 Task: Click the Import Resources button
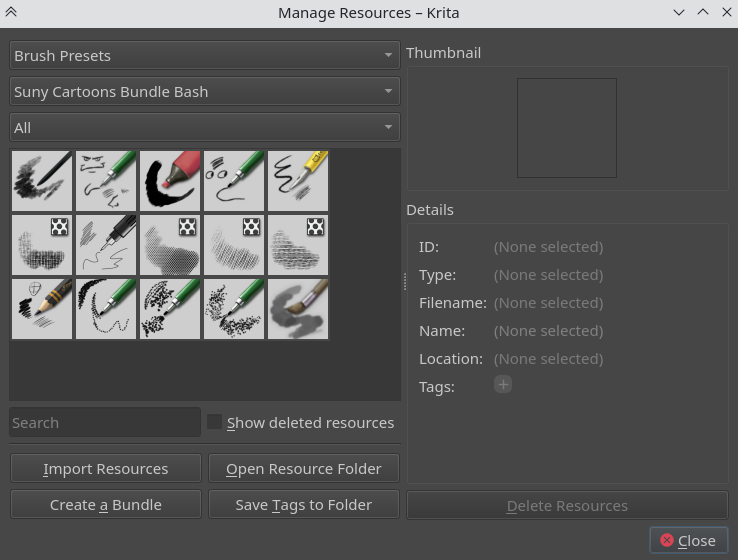[105, 469]
